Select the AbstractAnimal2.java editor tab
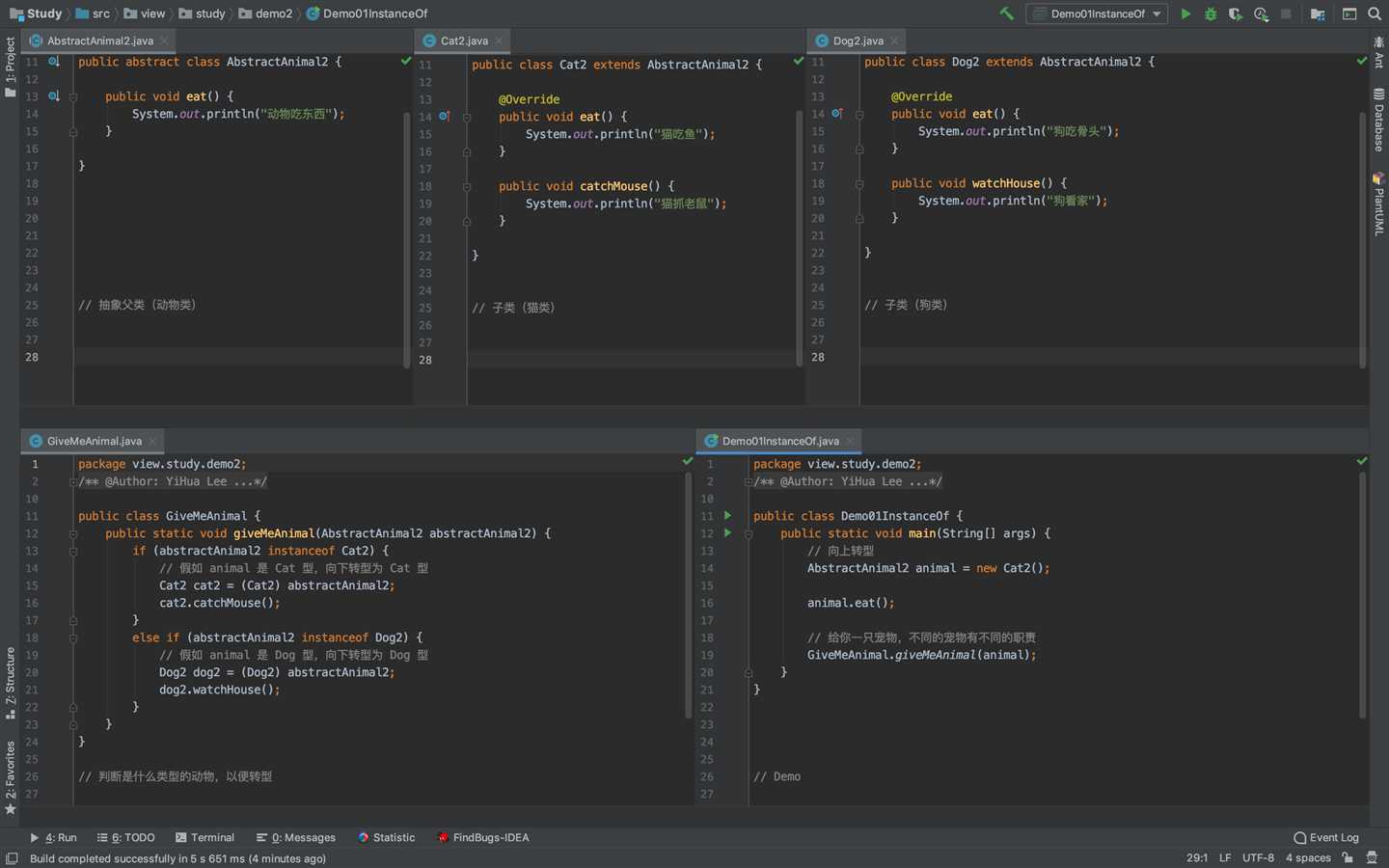The width and height of the screenshot is (1389, 868). [x=99, y=41]
